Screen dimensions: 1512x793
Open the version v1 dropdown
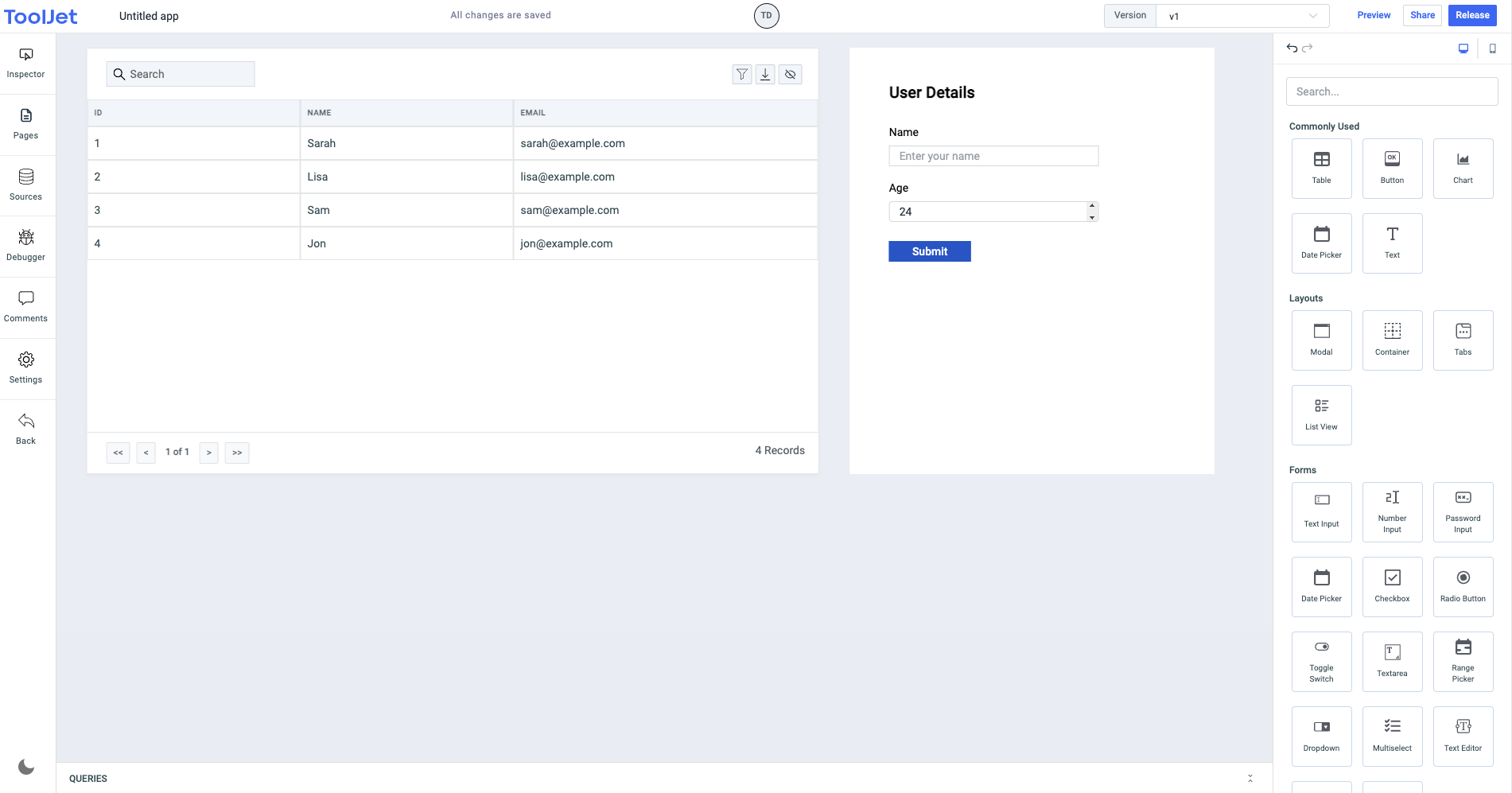tap(1242, 16)
